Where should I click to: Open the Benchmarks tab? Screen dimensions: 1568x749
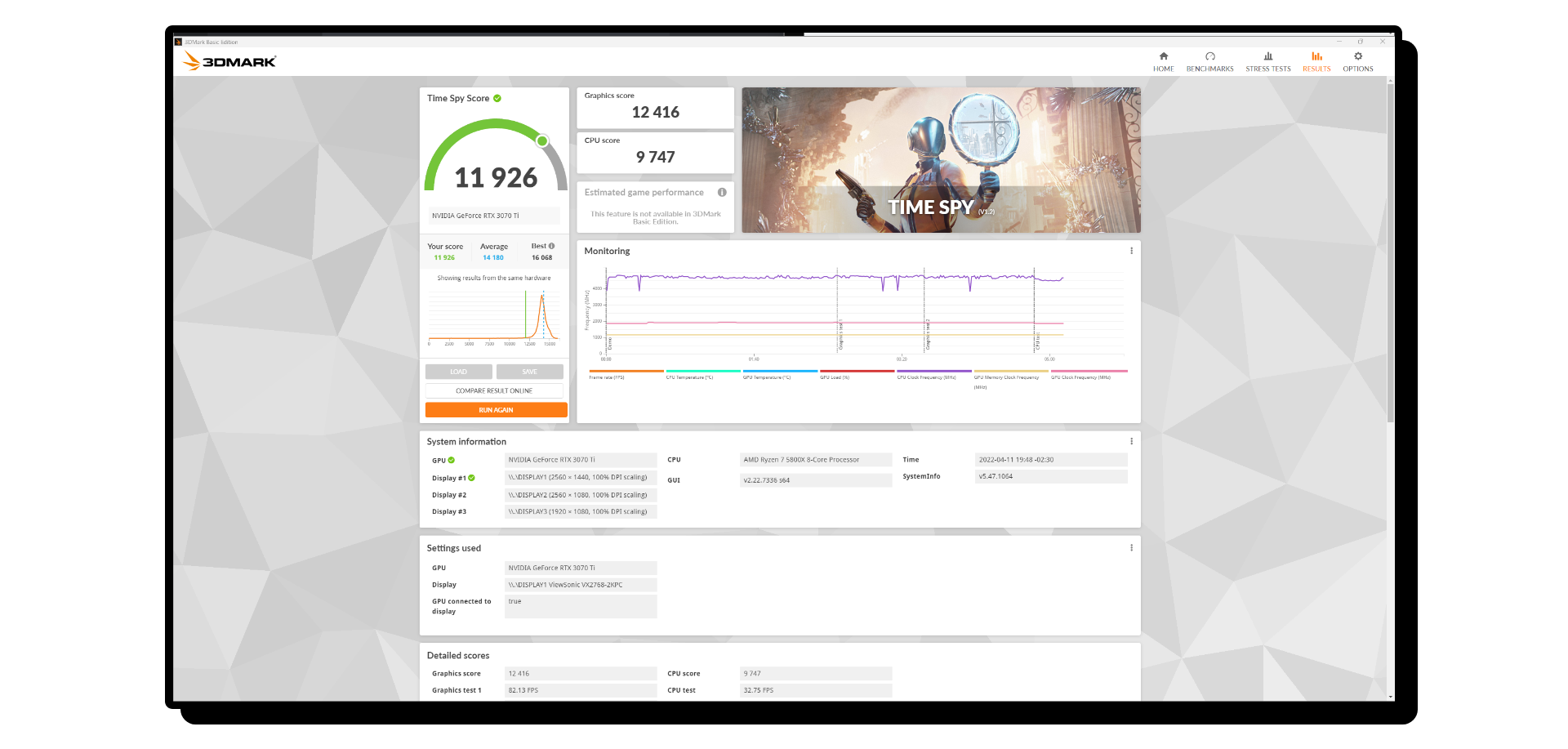1210,62
